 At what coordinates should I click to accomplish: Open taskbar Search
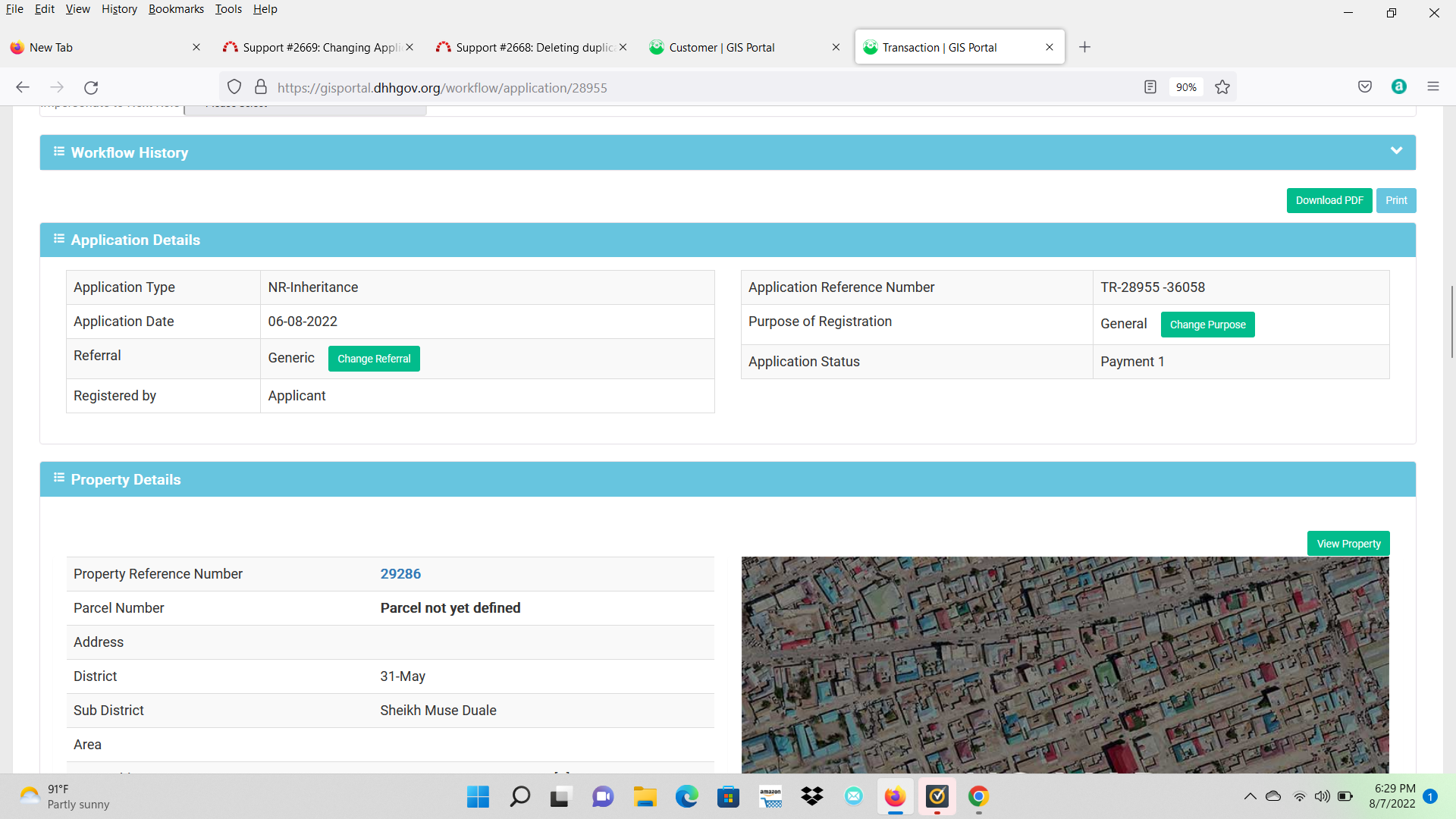520,796
